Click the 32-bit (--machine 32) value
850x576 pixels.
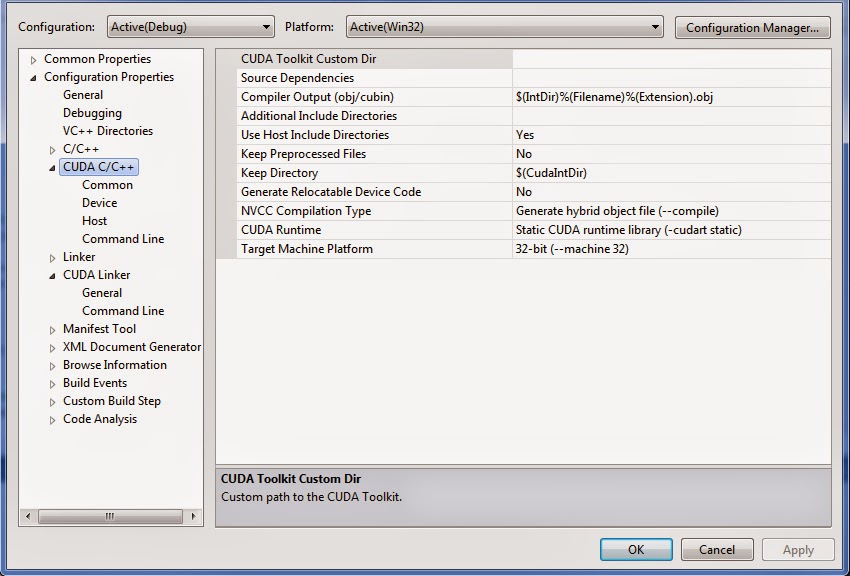click(x=572, y=249)
